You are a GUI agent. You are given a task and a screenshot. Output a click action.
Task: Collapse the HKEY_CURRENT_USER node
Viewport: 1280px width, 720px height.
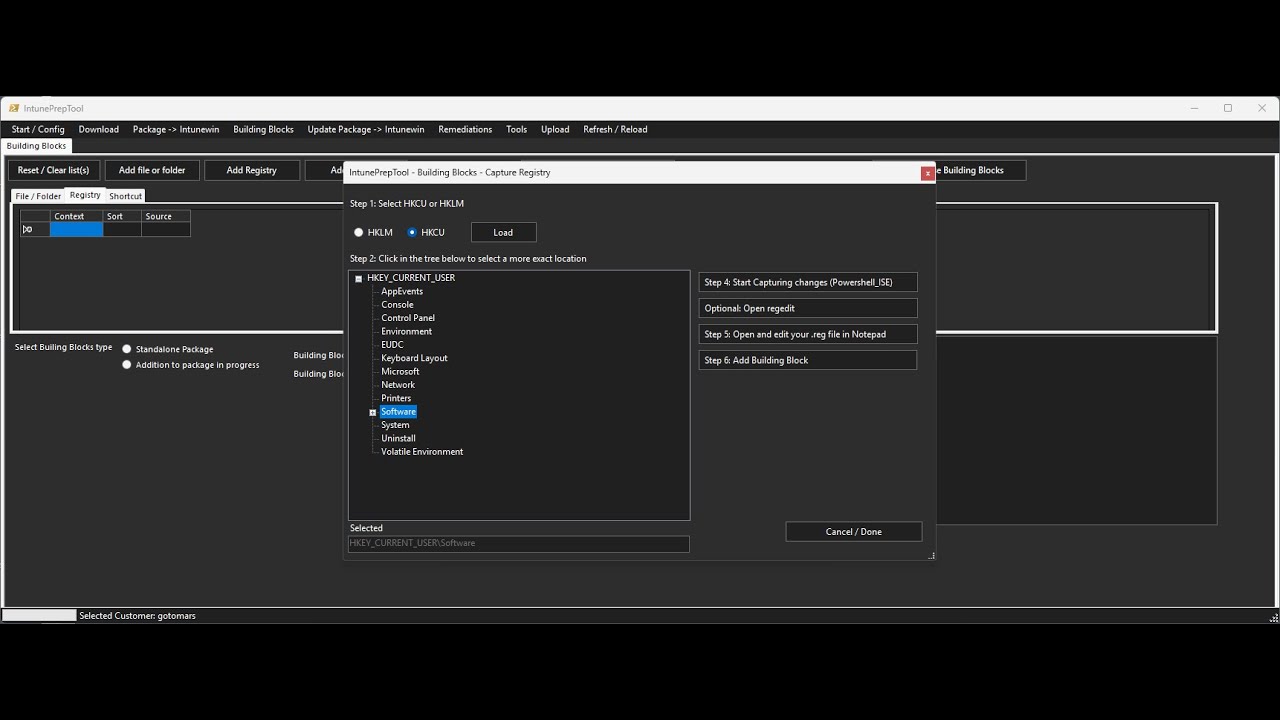(x=358, y=277)
